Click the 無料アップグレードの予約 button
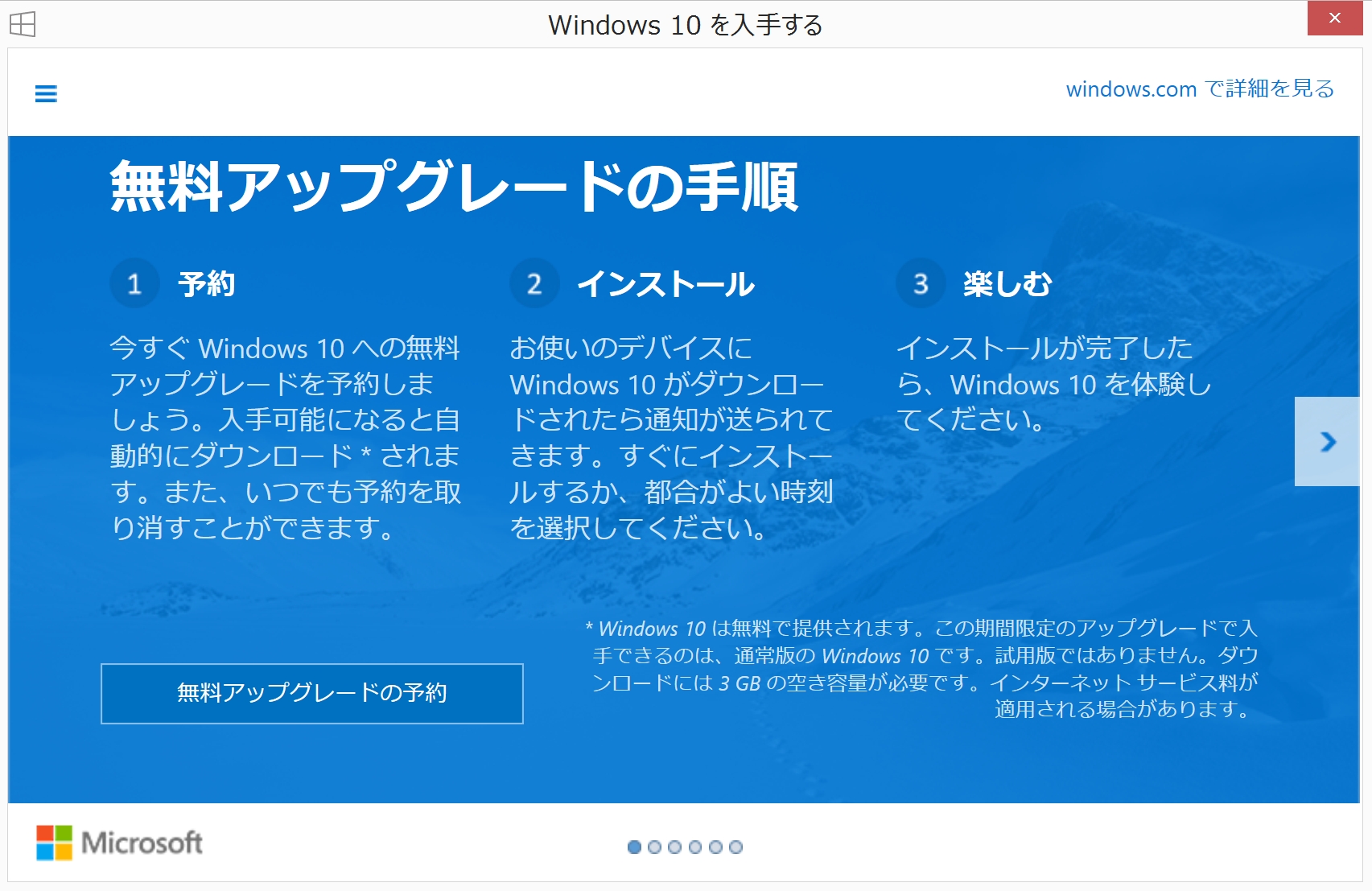Viewport: 1372px width, 891px height. [x=312, y=693]
